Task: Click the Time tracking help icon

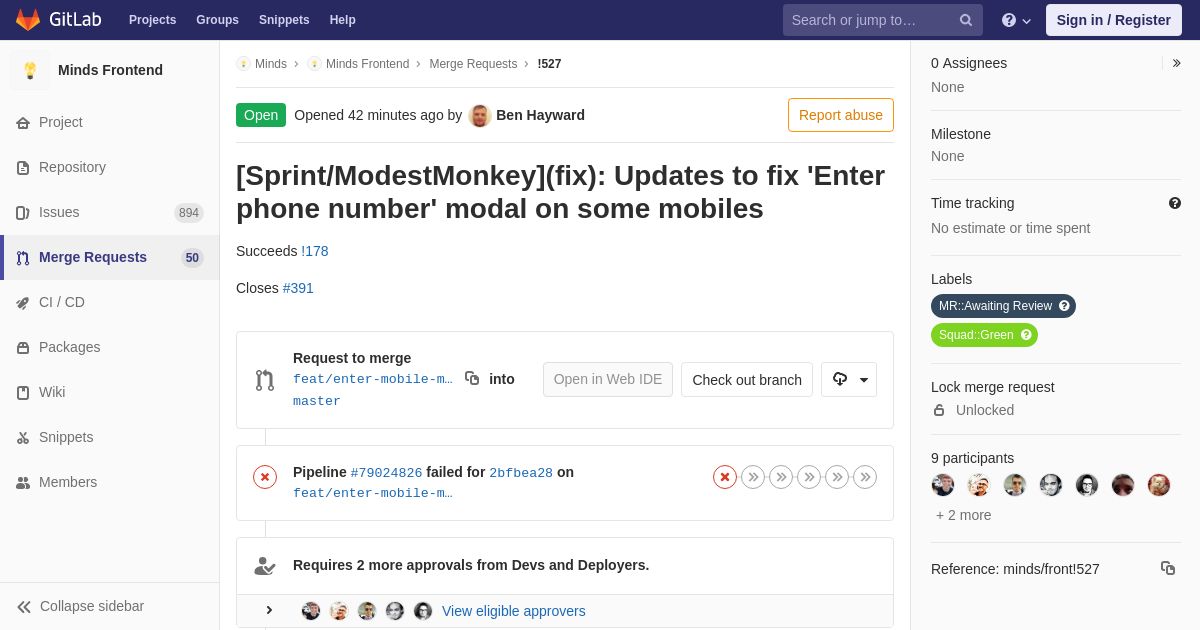Action: 1175,203
